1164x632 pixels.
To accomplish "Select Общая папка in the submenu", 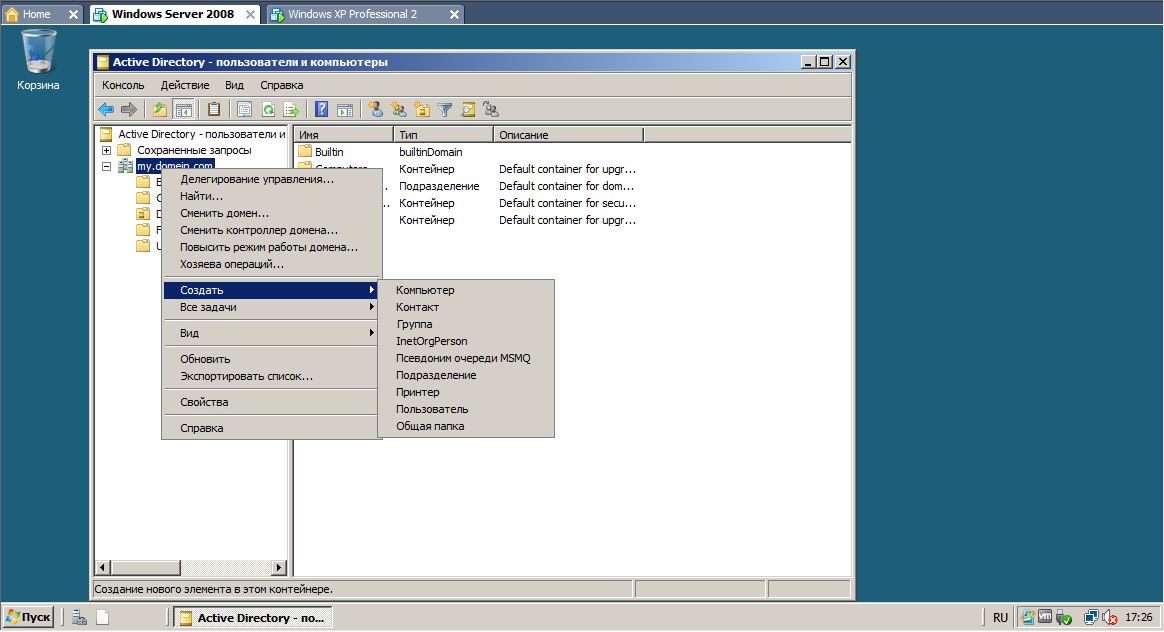I will click(466, 427).
